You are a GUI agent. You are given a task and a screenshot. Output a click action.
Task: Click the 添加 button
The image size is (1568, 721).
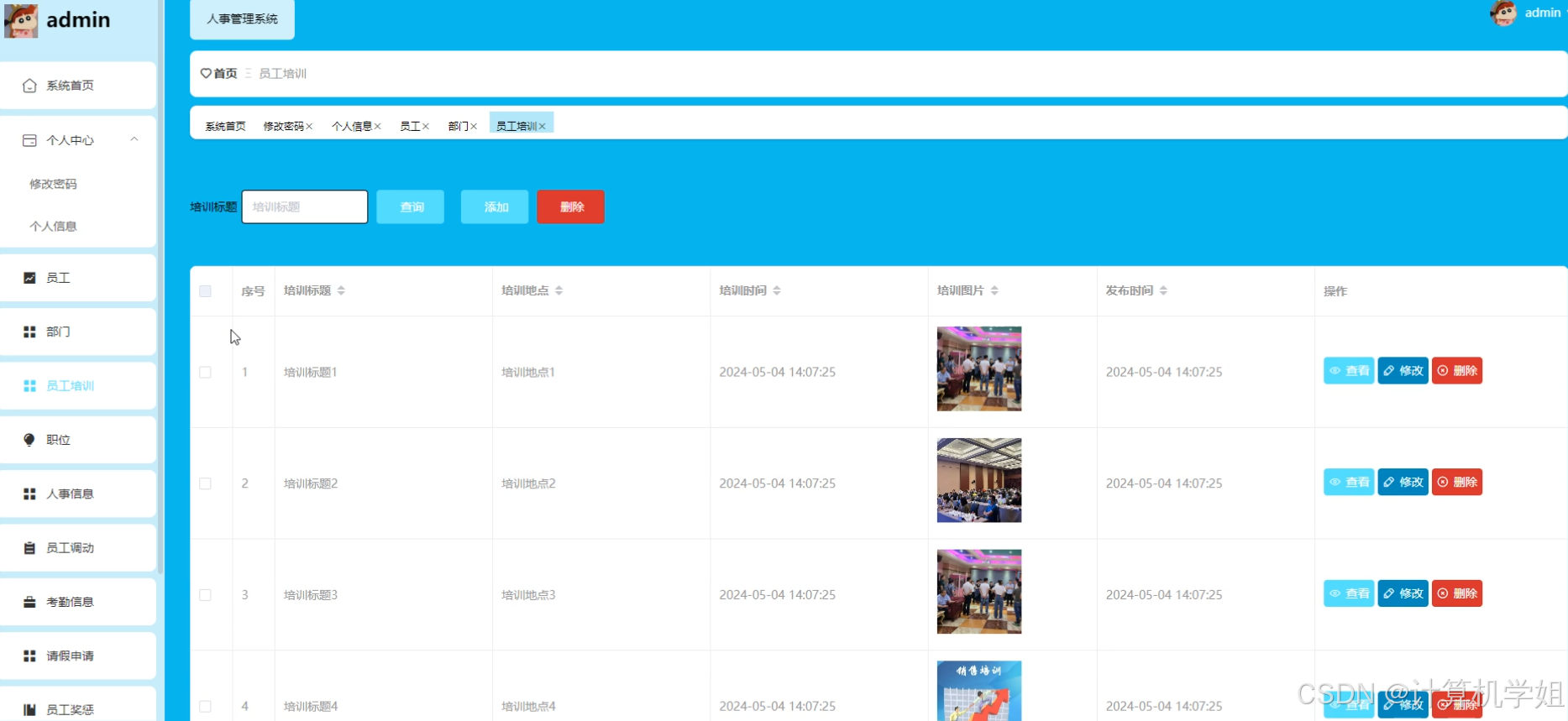(495, 206)
